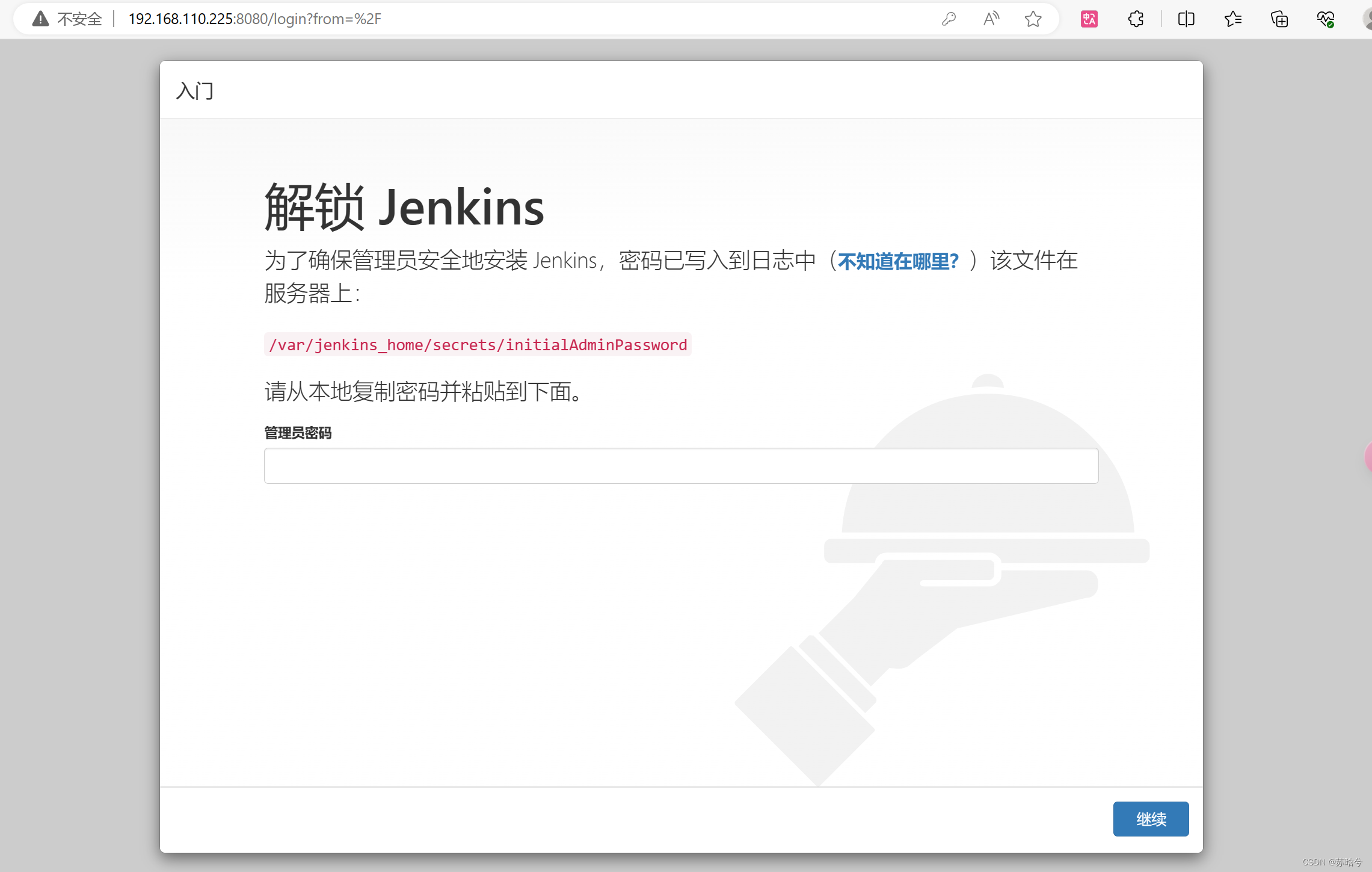
Task: Click the not-secure warning triangle icon
Action: [40, 19]
